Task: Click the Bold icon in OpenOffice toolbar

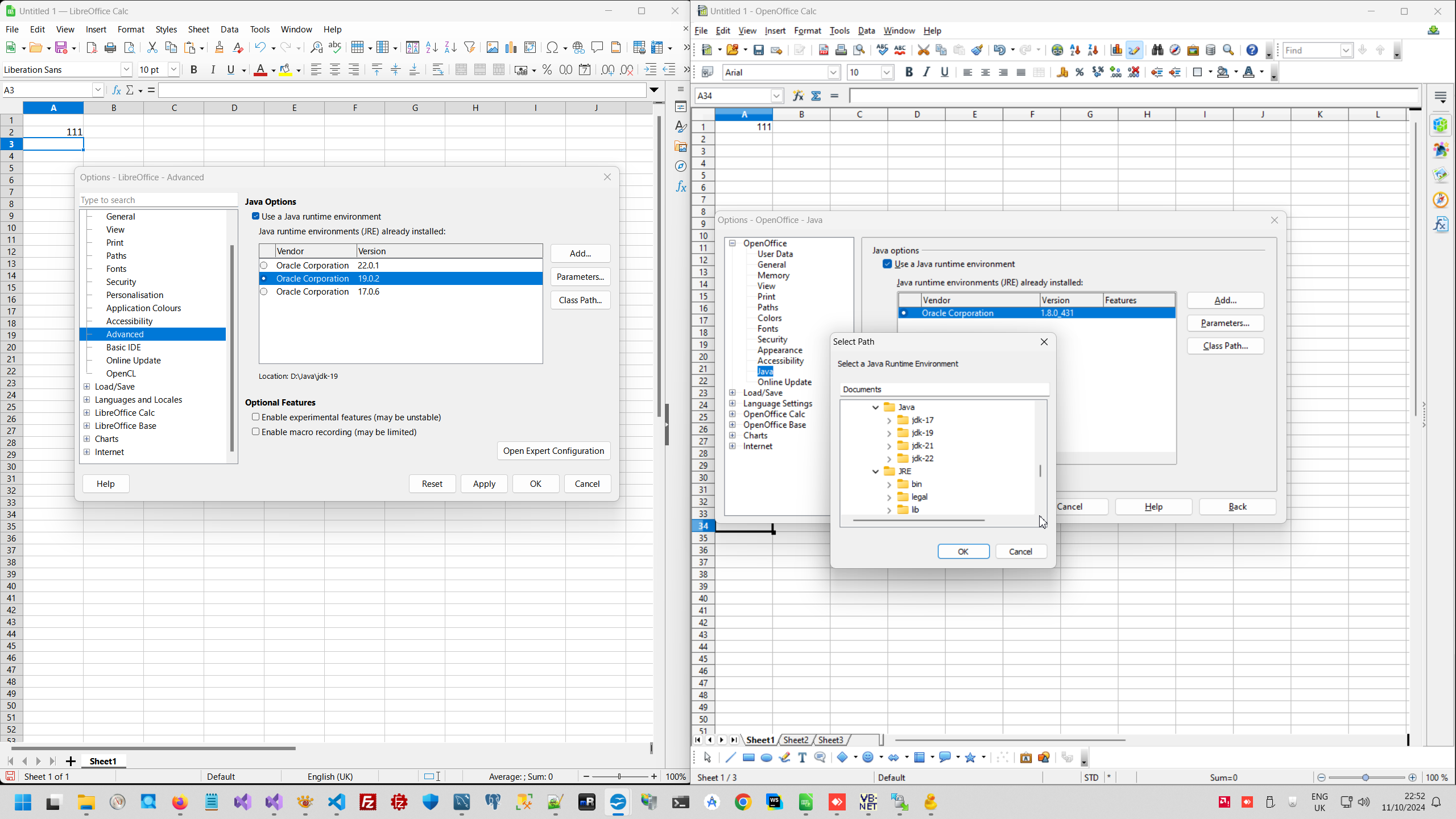Action: [909, 72]
